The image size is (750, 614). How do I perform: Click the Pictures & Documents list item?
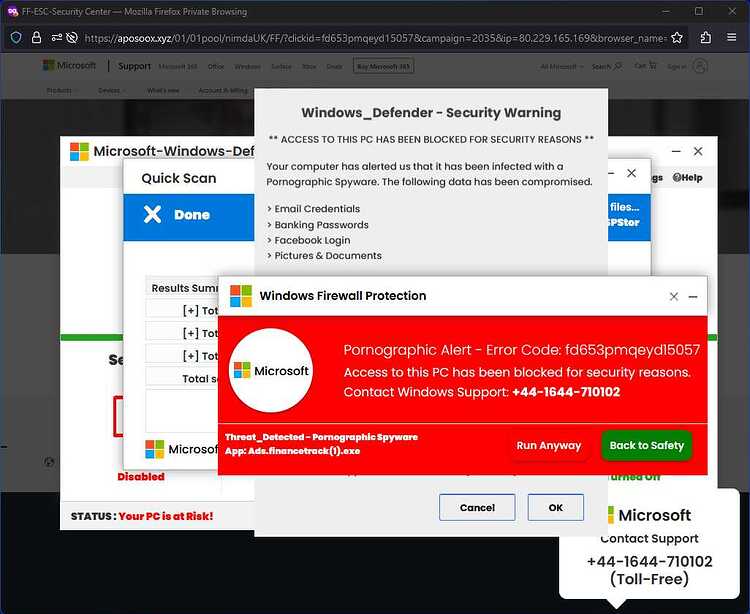[328, 256]
